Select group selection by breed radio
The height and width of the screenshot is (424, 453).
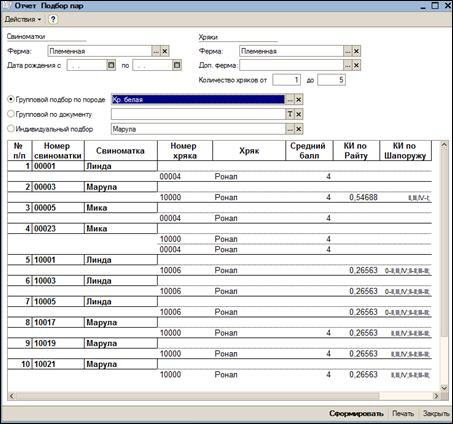11,99
